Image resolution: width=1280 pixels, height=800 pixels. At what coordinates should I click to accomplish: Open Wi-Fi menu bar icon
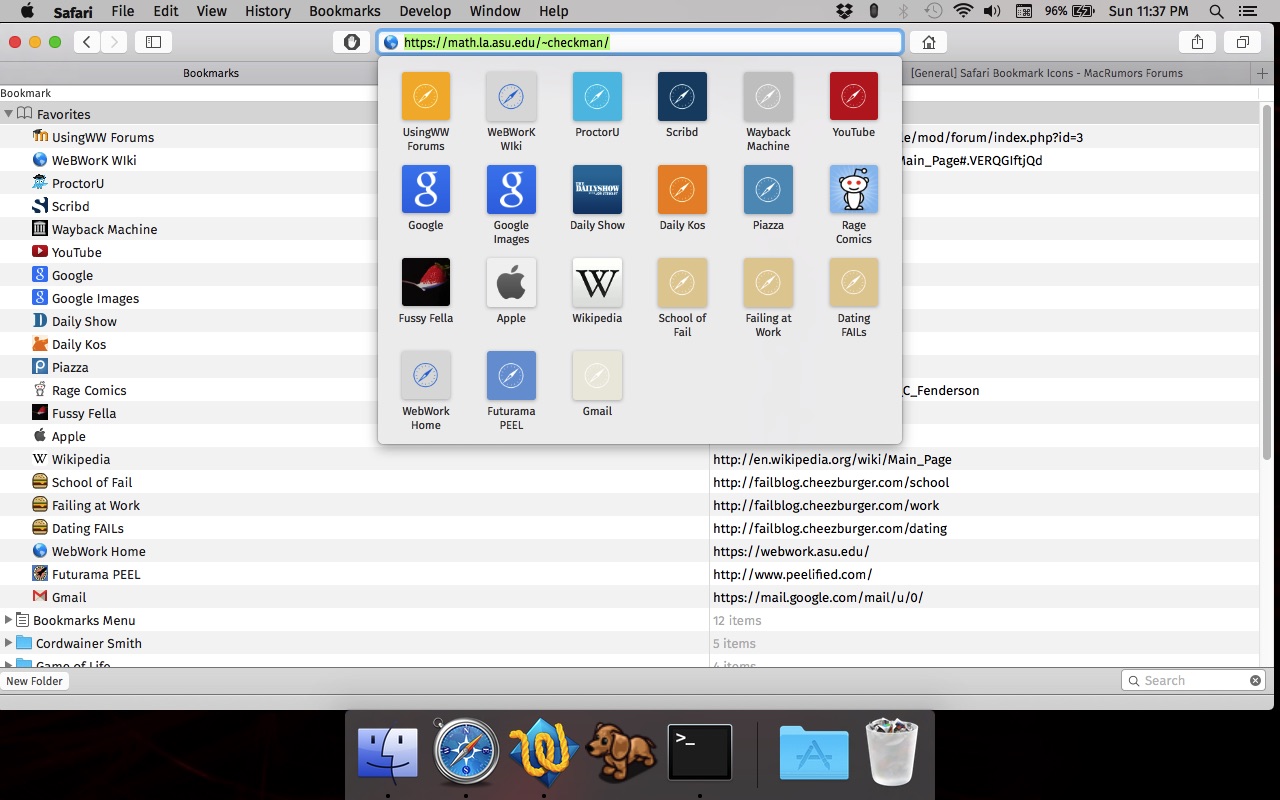(x=963, y=11)
